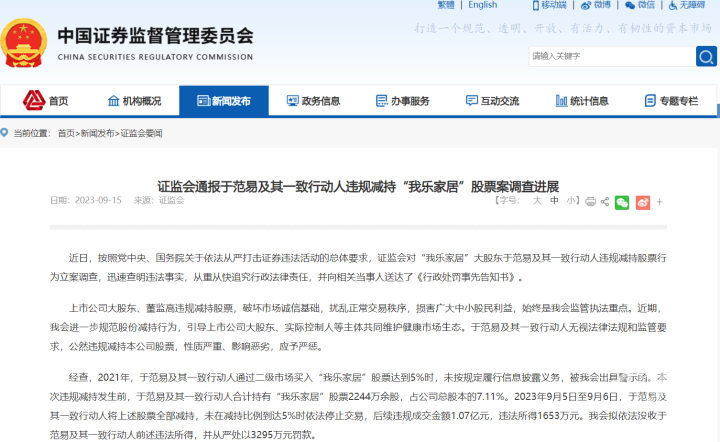Click the location pin icon in breadcrumb
Image resolution: width=720 pixels, height=442 pixels.
(x=4, y=133)
